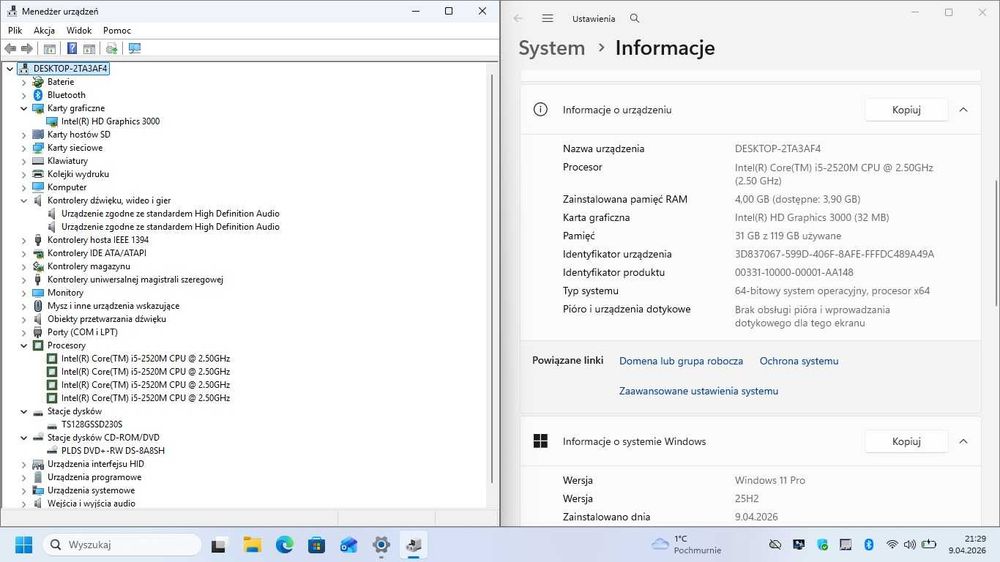This screenshot has height=562, width=1000.
Task: Open the weather widget showing 1°C
Action: pos(686,545)
